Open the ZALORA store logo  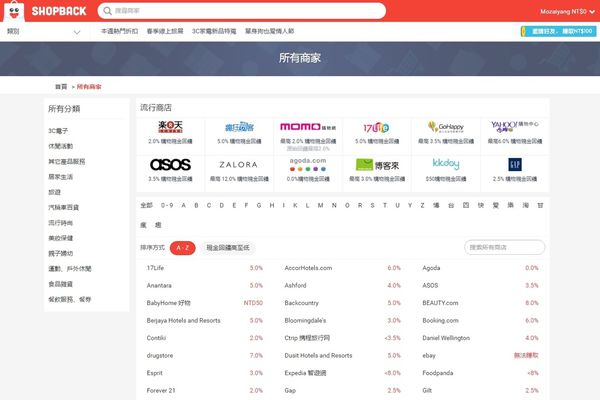[x=238, y=165]
